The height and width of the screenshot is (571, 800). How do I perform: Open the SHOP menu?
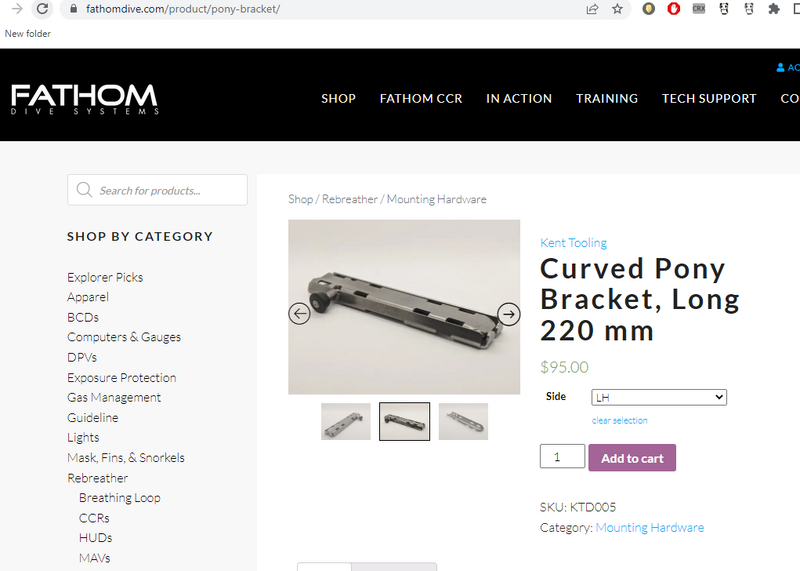338,98
